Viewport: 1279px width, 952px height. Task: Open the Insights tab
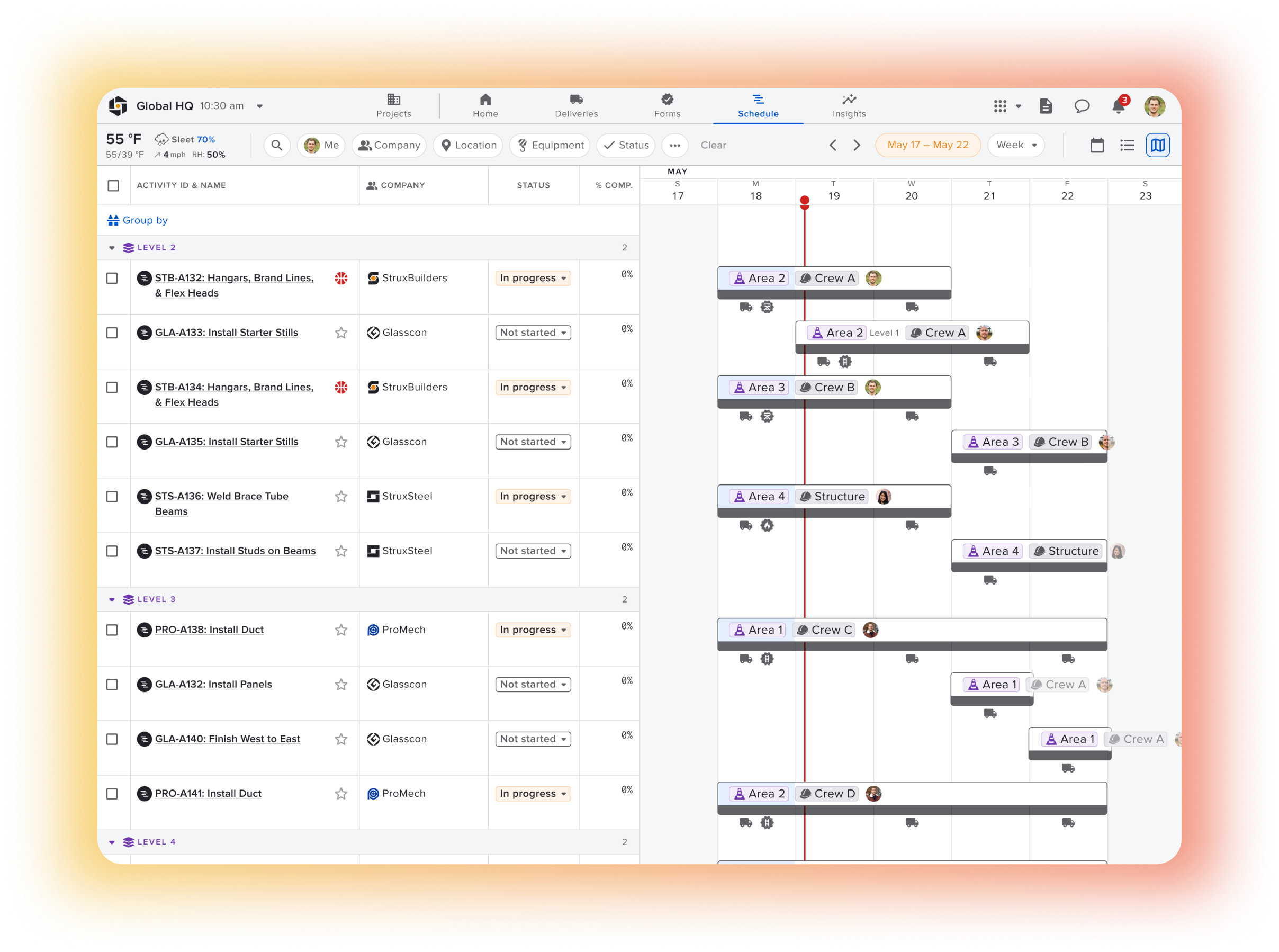[849, 106]
